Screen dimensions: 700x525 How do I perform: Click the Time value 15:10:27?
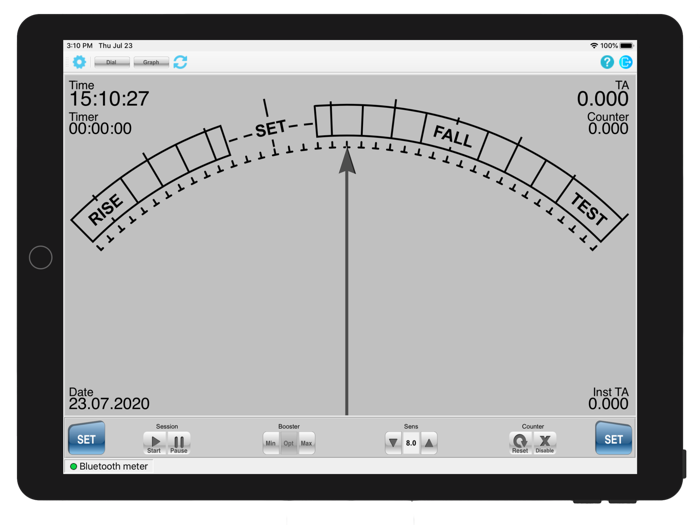click(109, 99)
